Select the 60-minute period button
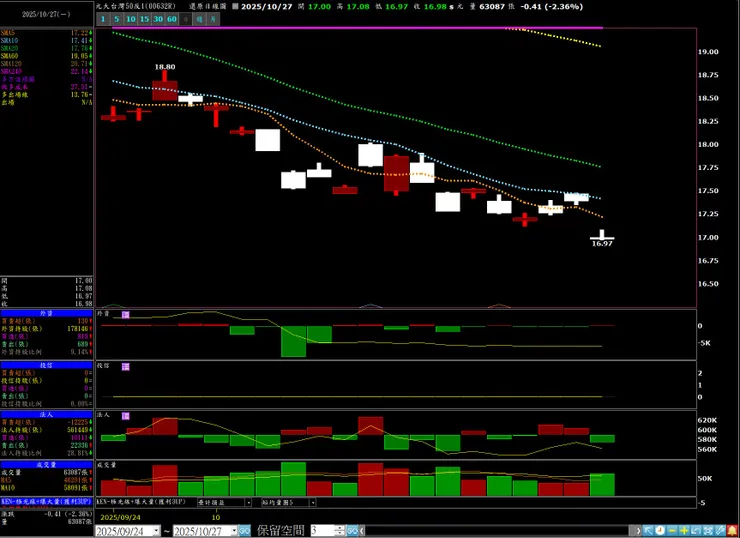The height and width of the screenshot is (538, 740). click(x=172, y=19)
